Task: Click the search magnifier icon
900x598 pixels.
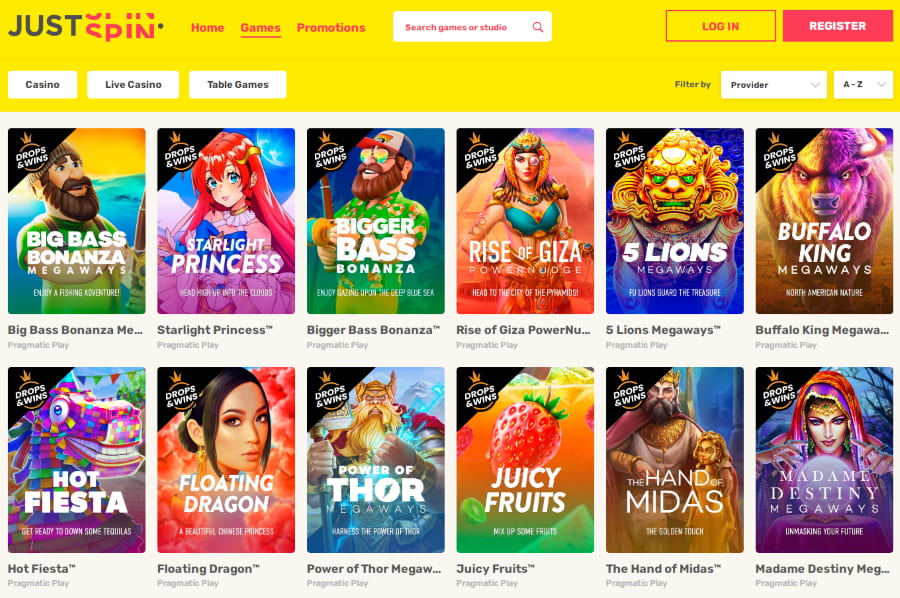Action: (x=537, y=27)
